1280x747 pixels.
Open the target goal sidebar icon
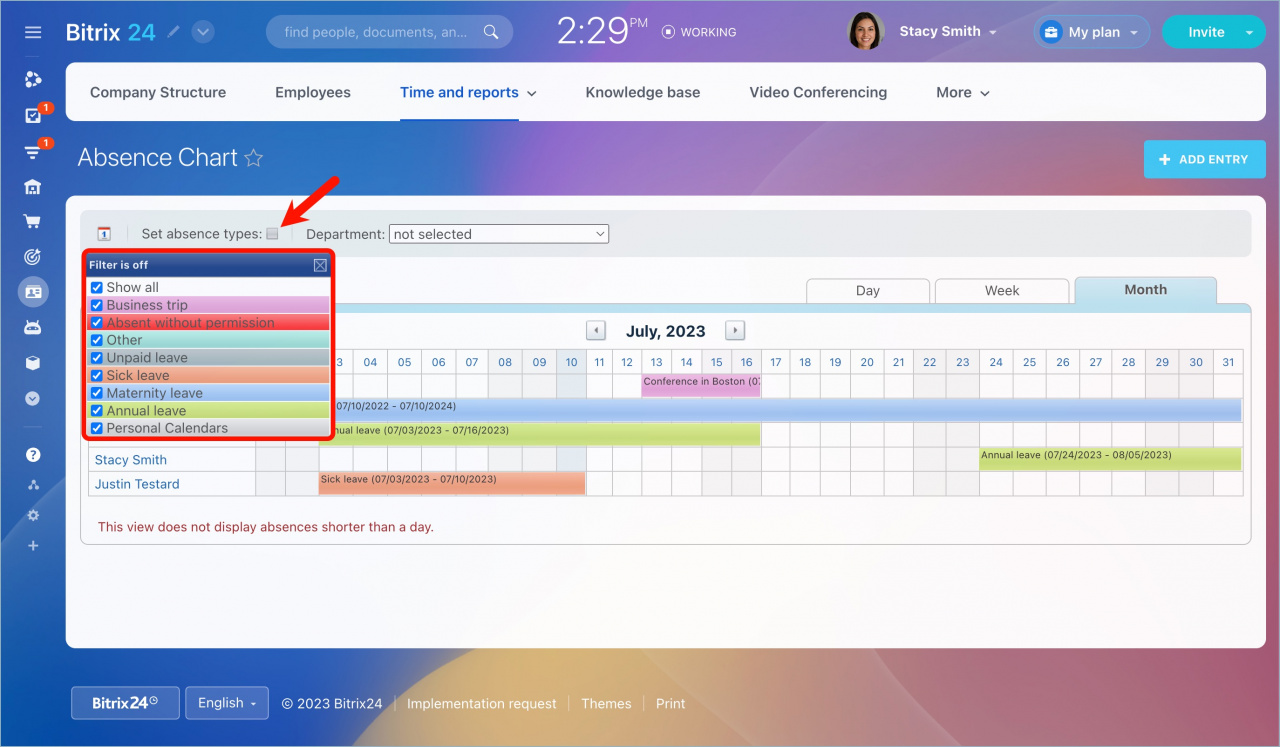click(x=33, y=257)
